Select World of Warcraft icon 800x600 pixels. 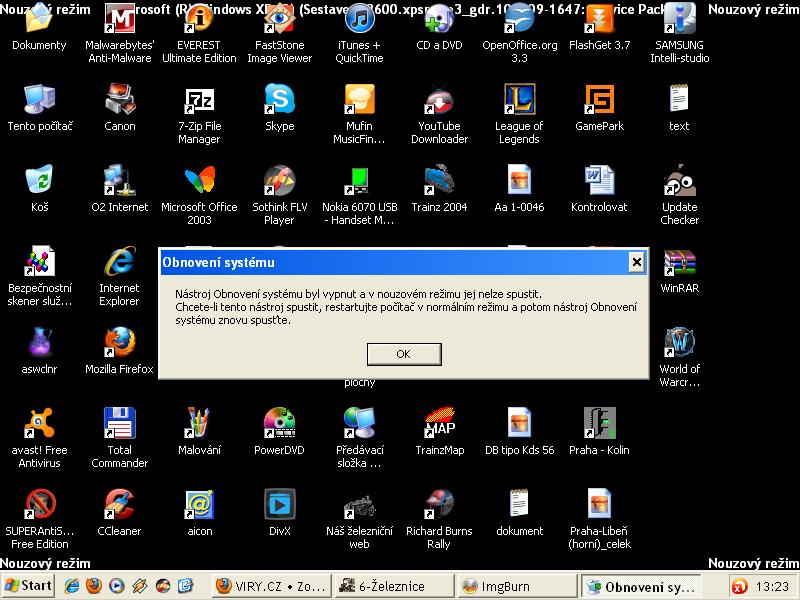[x=680, y=342]
